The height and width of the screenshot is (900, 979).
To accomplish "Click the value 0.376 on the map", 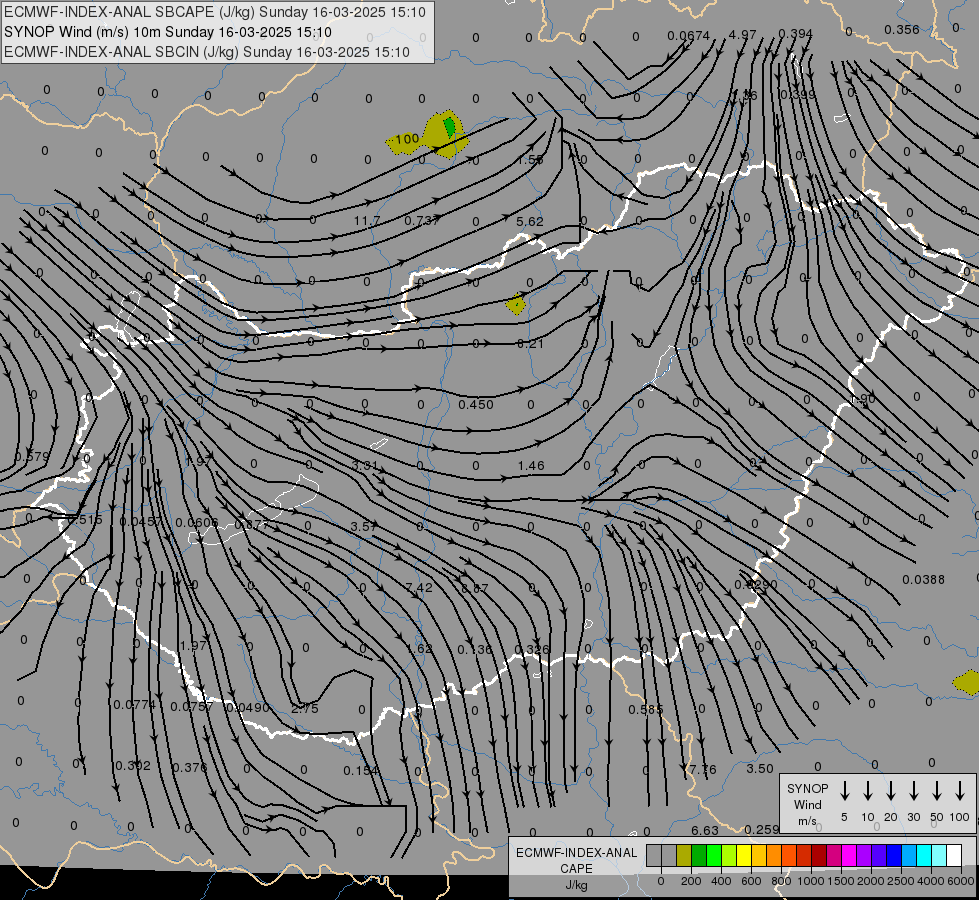I will pyautogui.click(x=189, y=768).
